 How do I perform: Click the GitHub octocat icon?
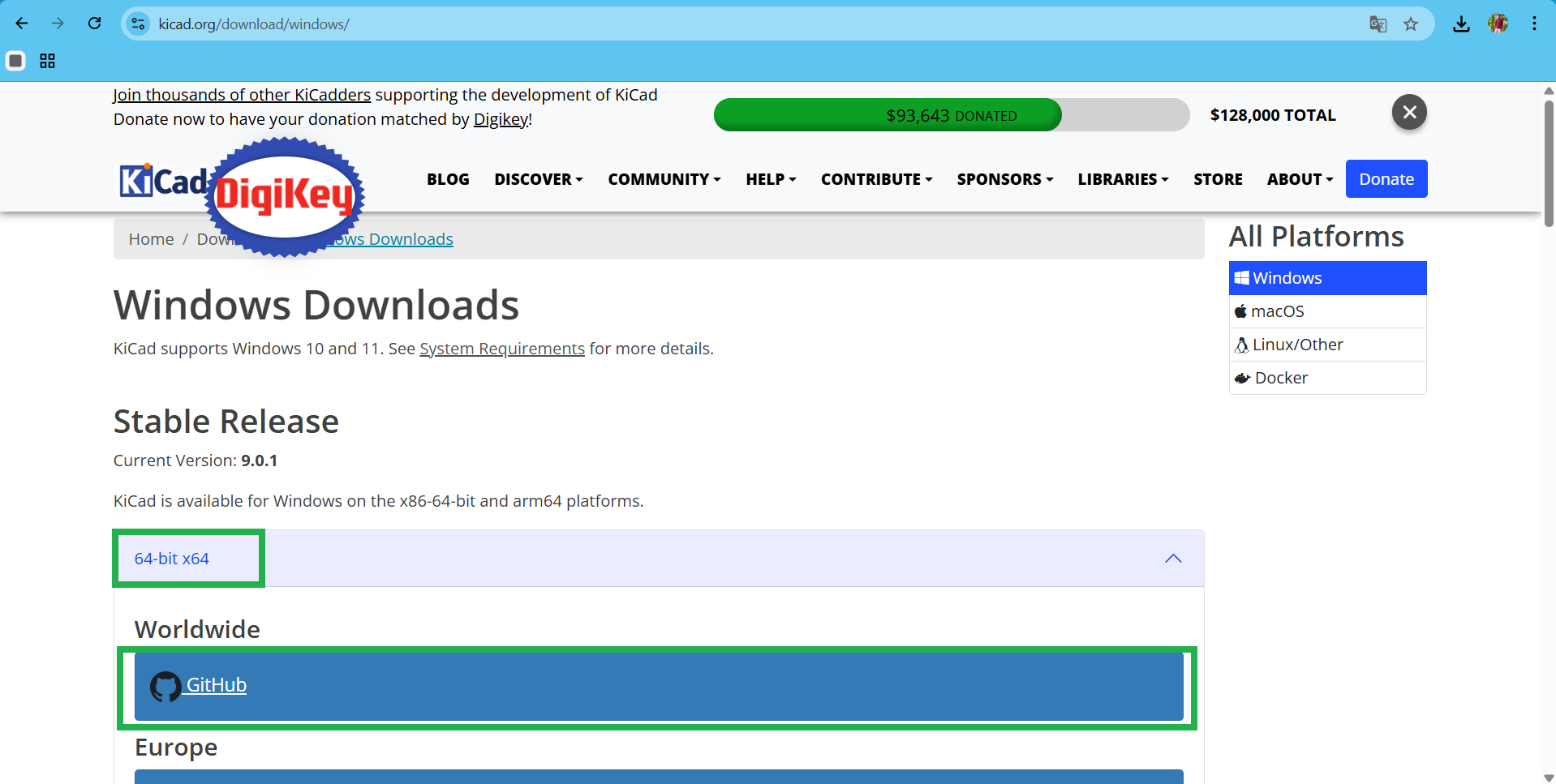click(165, 686)
